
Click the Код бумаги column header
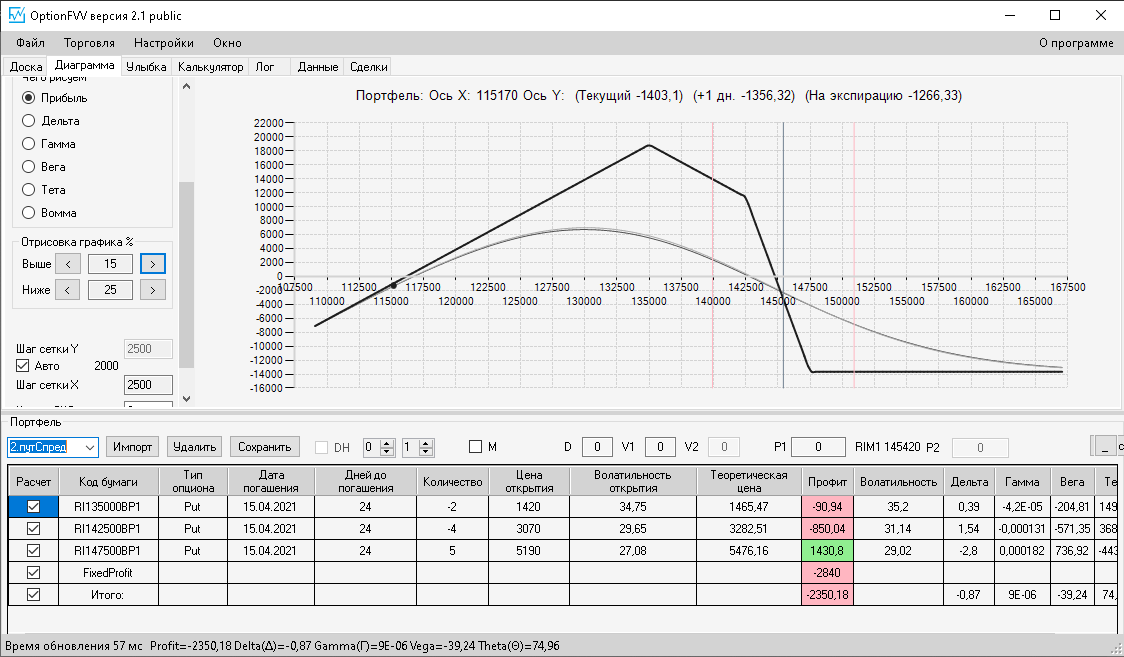click(x=108, y=481)
